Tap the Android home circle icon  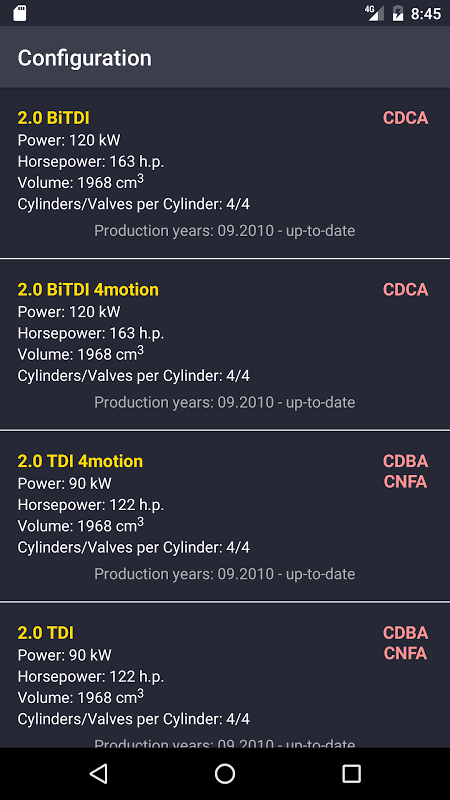(x=224, y=773)
